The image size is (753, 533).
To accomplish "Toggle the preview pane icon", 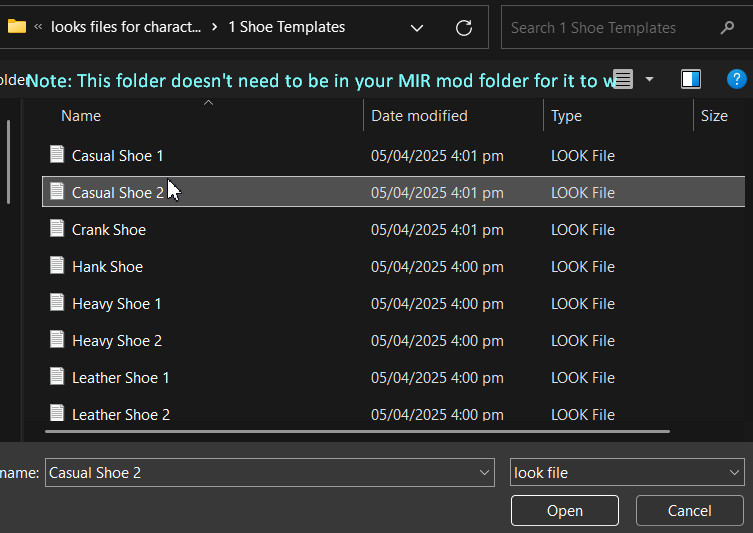I will [690, 79].
